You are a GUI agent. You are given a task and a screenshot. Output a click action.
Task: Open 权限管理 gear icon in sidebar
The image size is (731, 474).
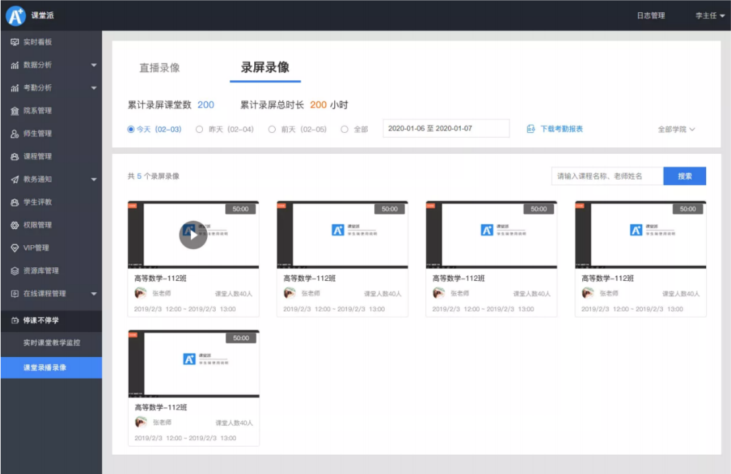point(14,225)
